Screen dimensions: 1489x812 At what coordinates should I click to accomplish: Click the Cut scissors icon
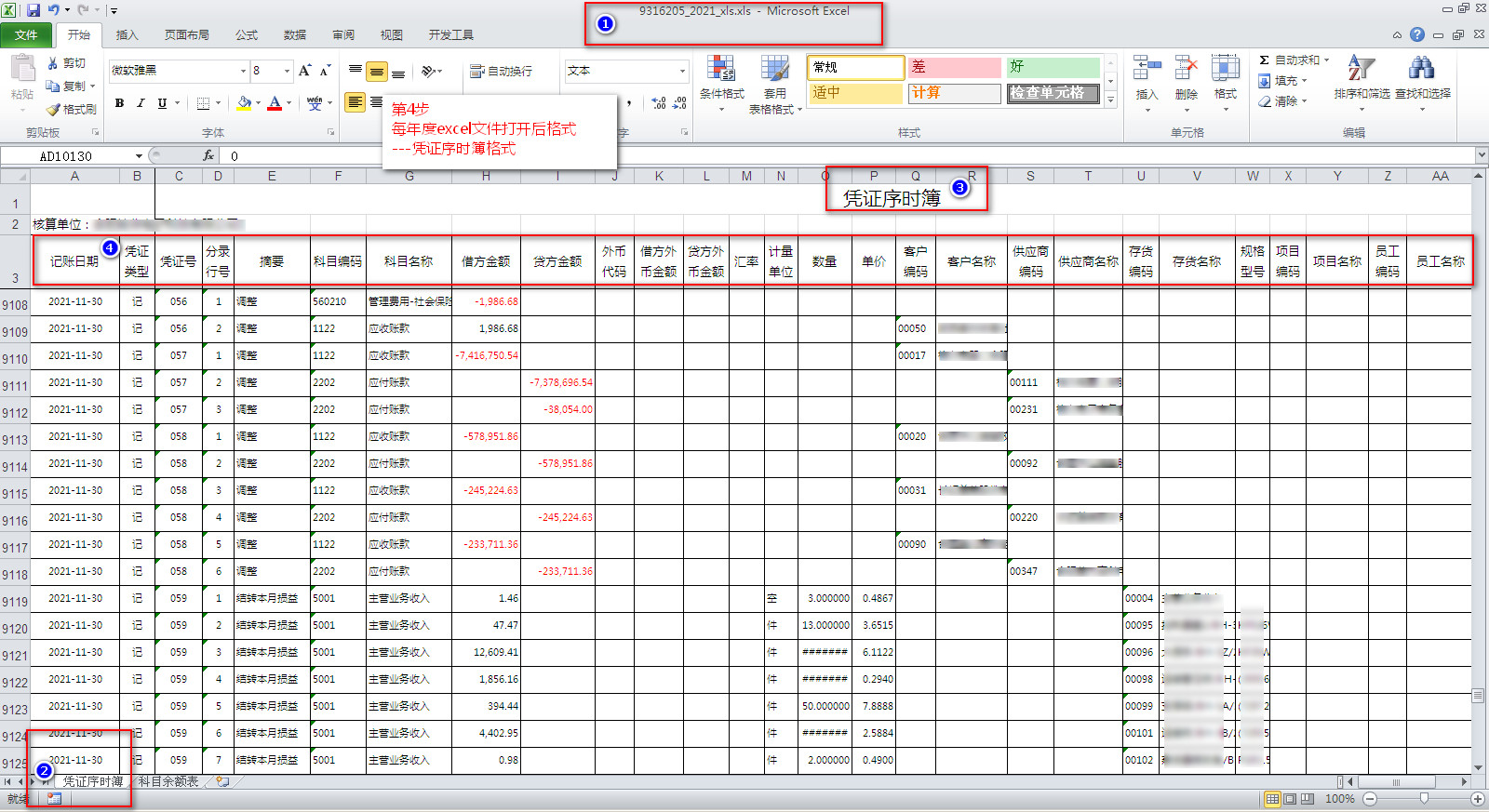pyautogui.click(x=54, y=63)
